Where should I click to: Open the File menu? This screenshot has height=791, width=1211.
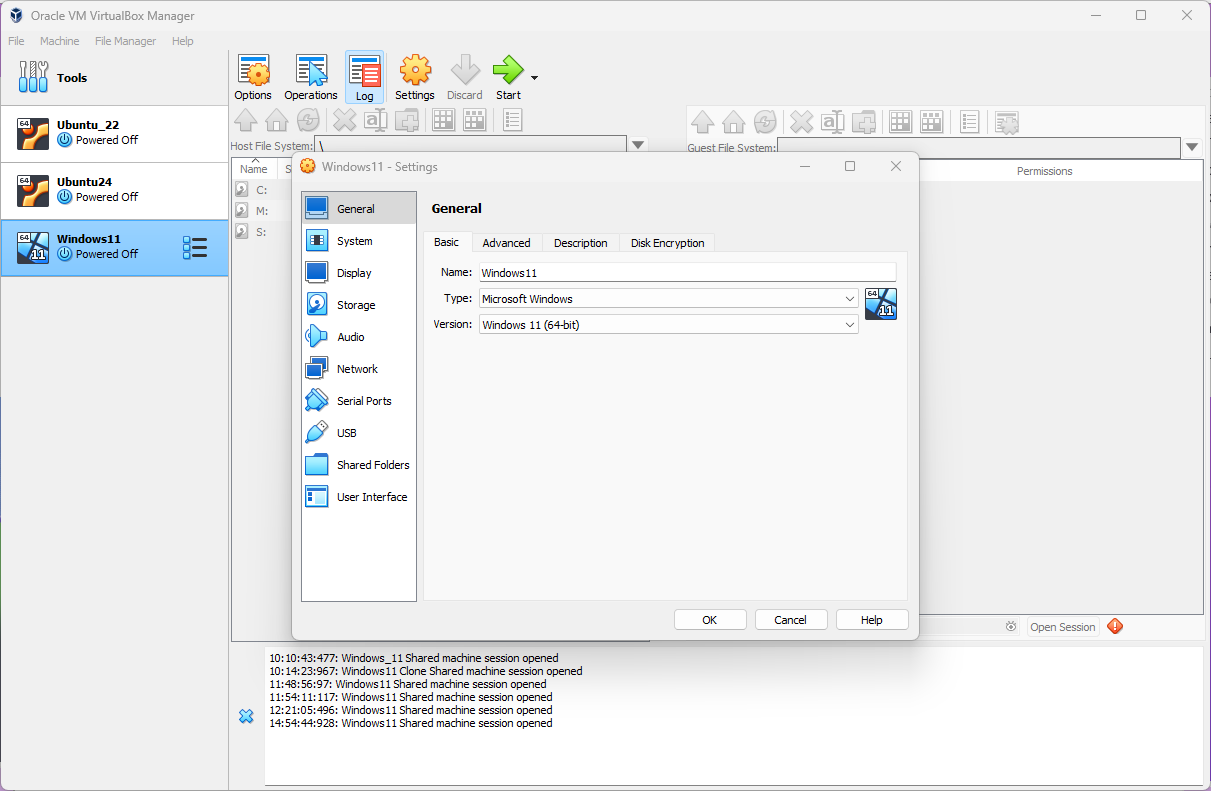[x=16, y=41]
